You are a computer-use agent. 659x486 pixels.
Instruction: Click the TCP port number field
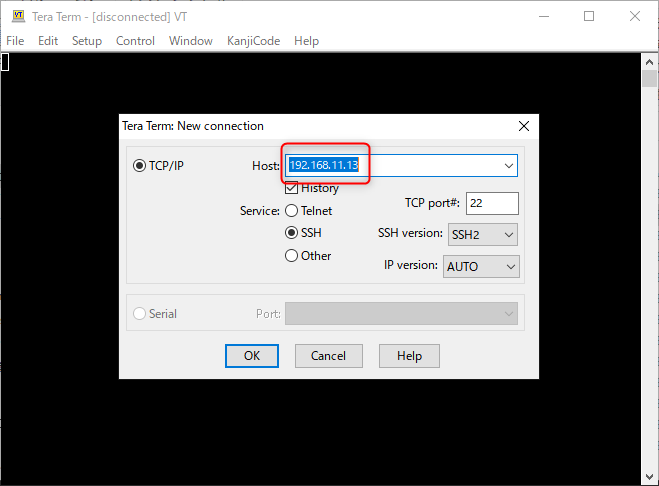coord(491,203)
